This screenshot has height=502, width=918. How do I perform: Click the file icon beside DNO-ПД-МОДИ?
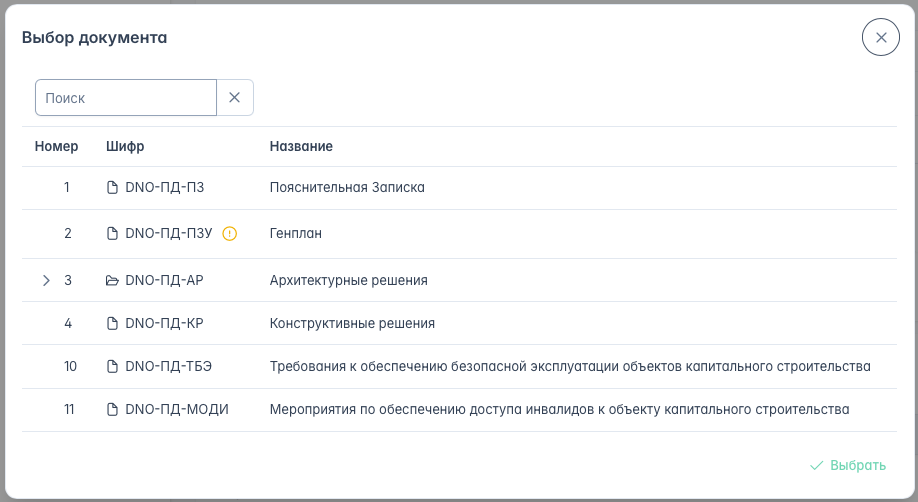pyautogui.click(x=113, y=410)
